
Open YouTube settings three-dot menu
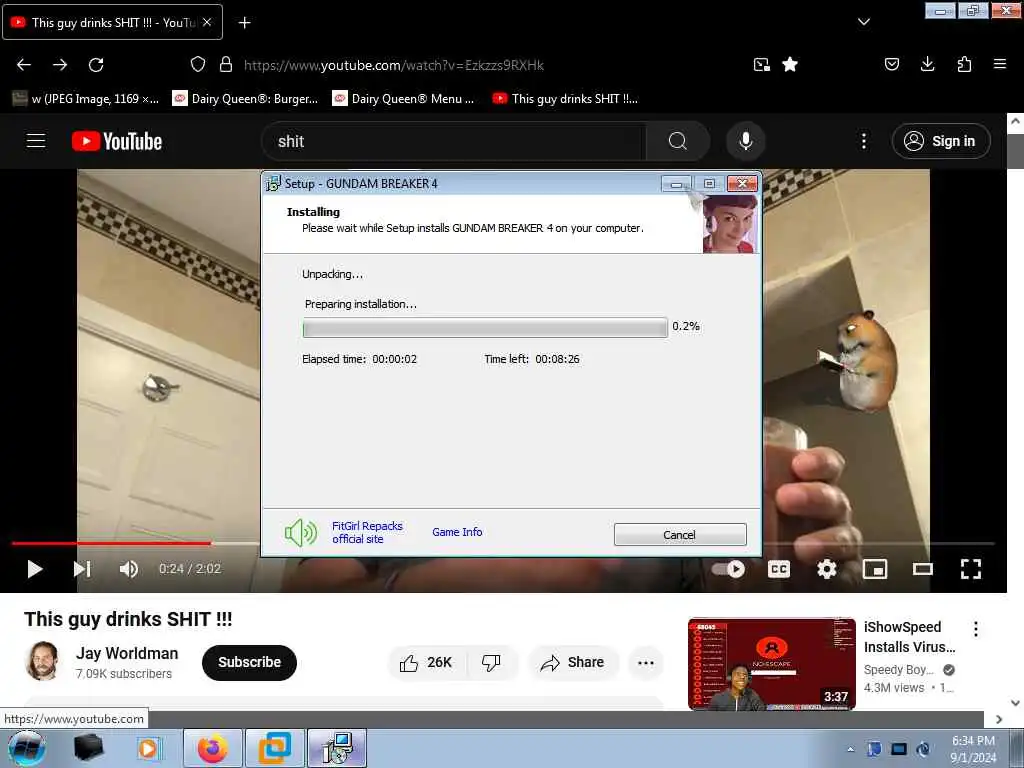click(864, 141)
